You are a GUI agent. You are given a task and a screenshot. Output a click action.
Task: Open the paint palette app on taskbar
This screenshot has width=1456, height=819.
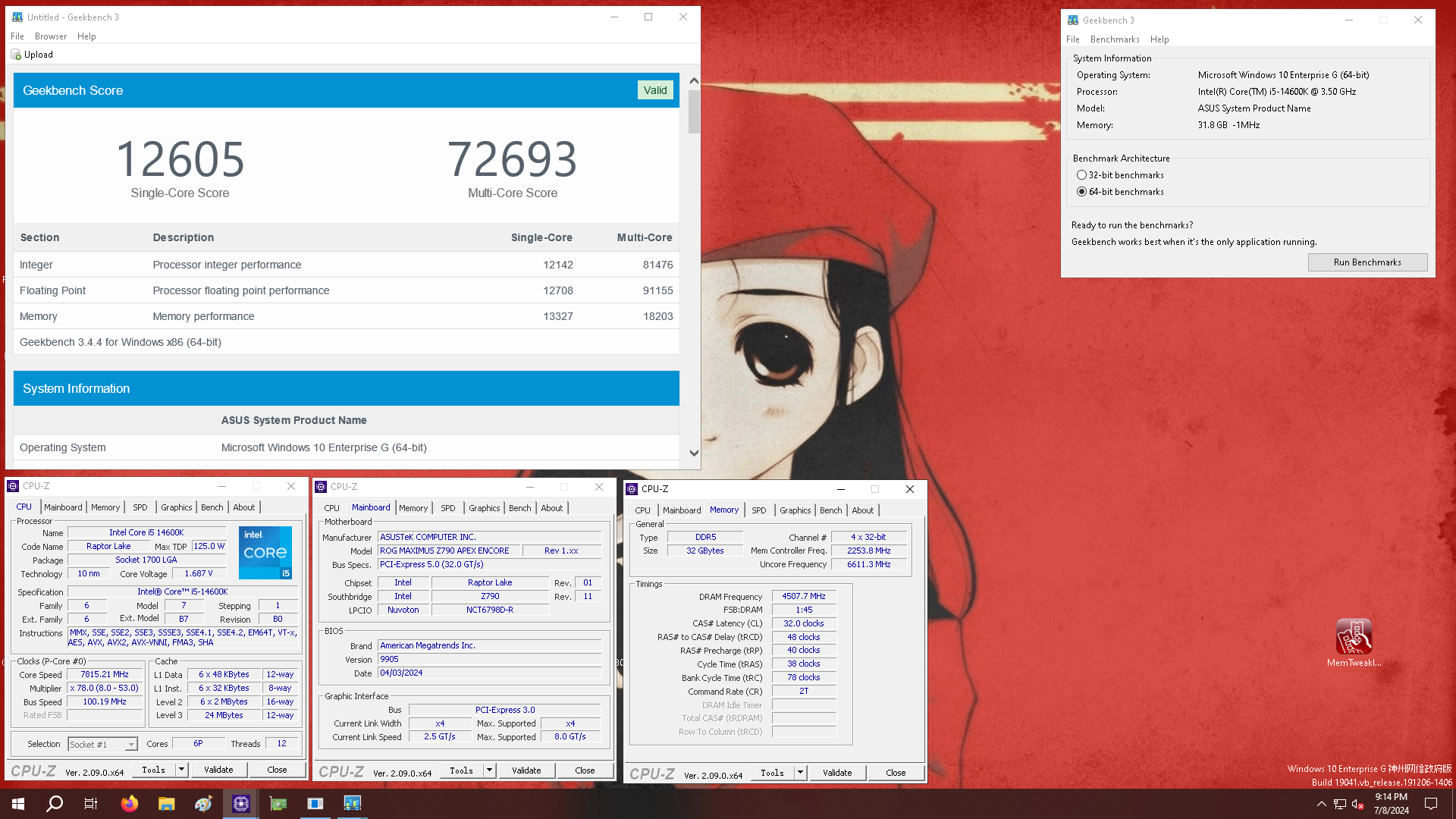(203, 804)
